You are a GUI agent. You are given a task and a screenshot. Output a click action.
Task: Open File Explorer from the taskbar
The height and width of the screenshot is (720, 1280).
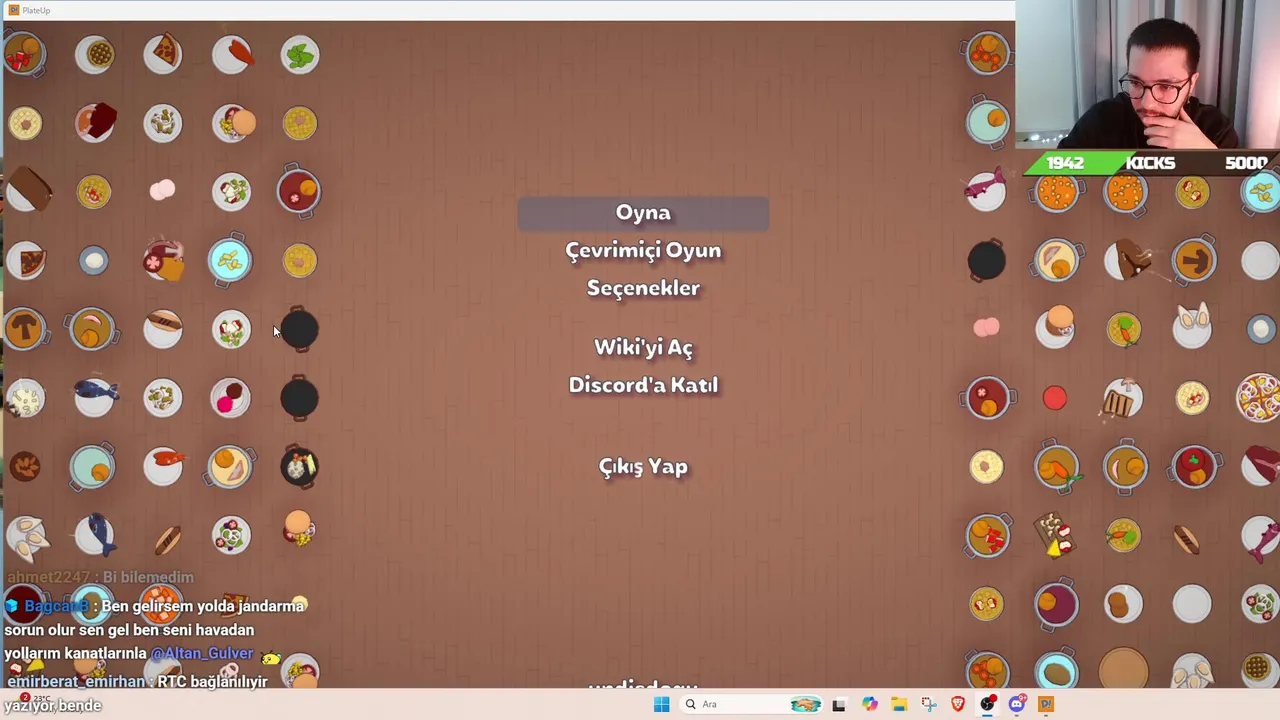click(x=899, y=704)
